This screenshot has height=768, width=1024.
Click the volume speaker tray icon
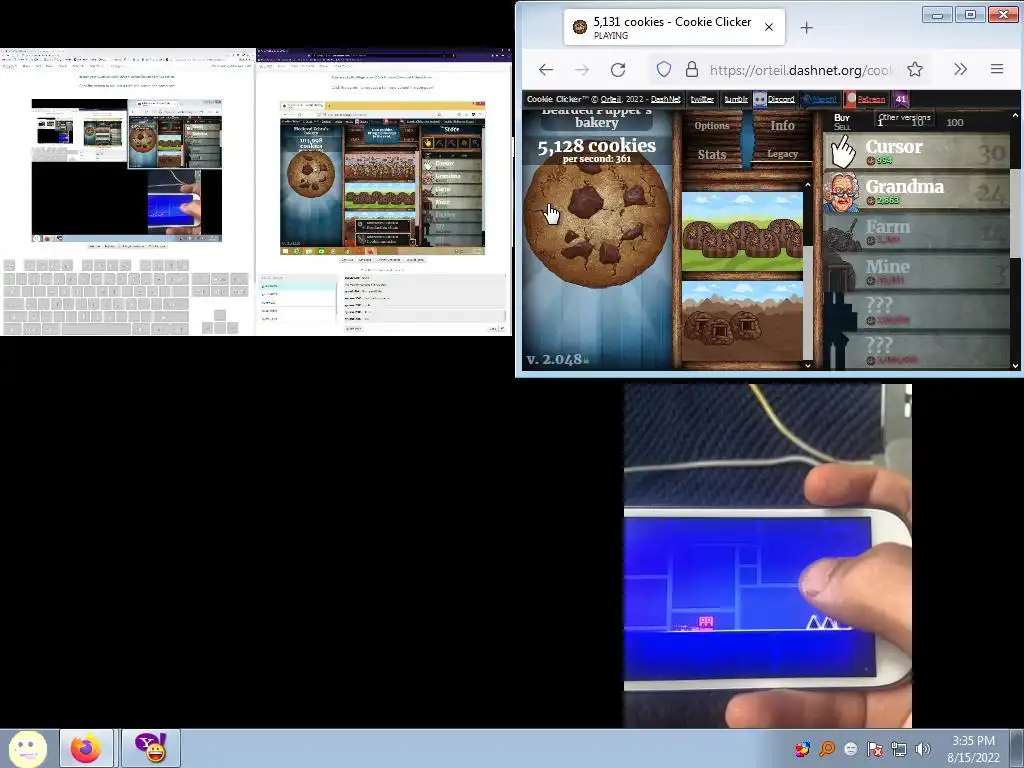pyautogui.click(x=923, y=749)
